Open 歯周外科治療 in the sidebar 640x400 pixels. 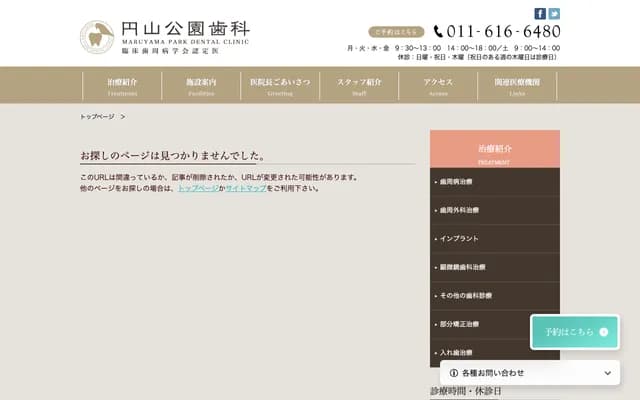tap(495, 210)
